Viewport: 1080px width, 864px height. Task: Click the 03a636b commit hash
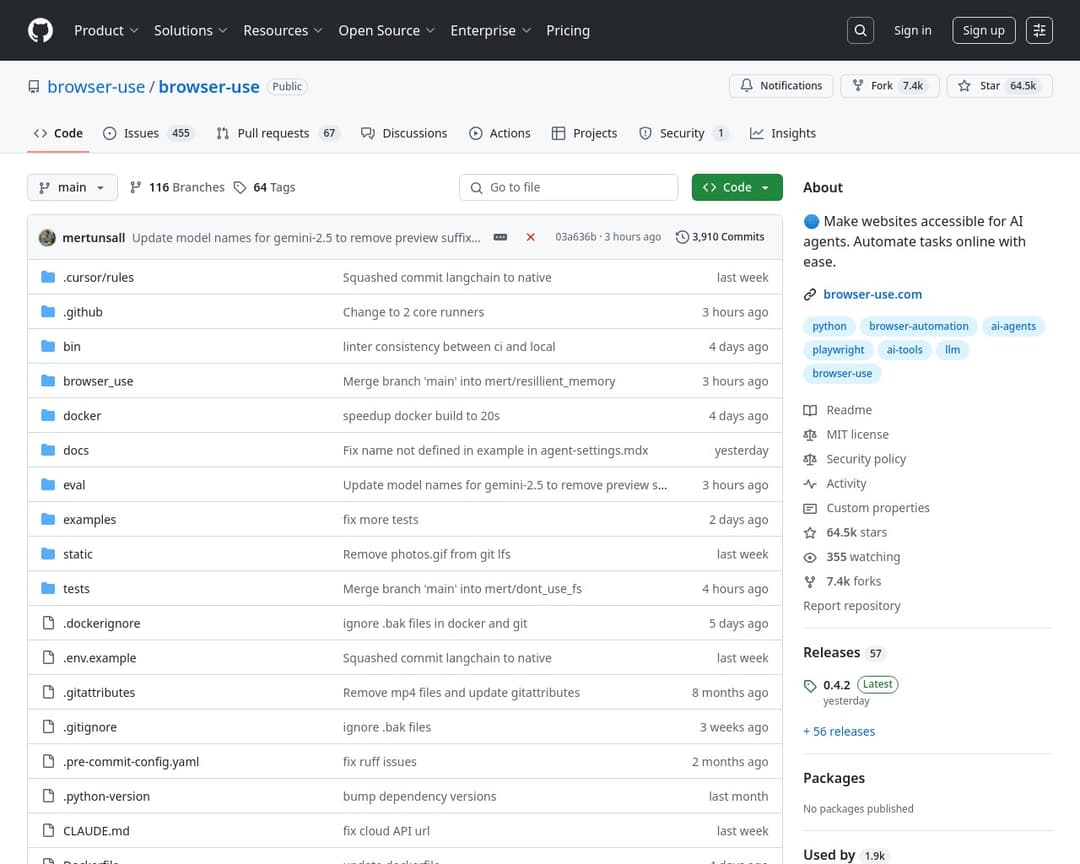575,237
